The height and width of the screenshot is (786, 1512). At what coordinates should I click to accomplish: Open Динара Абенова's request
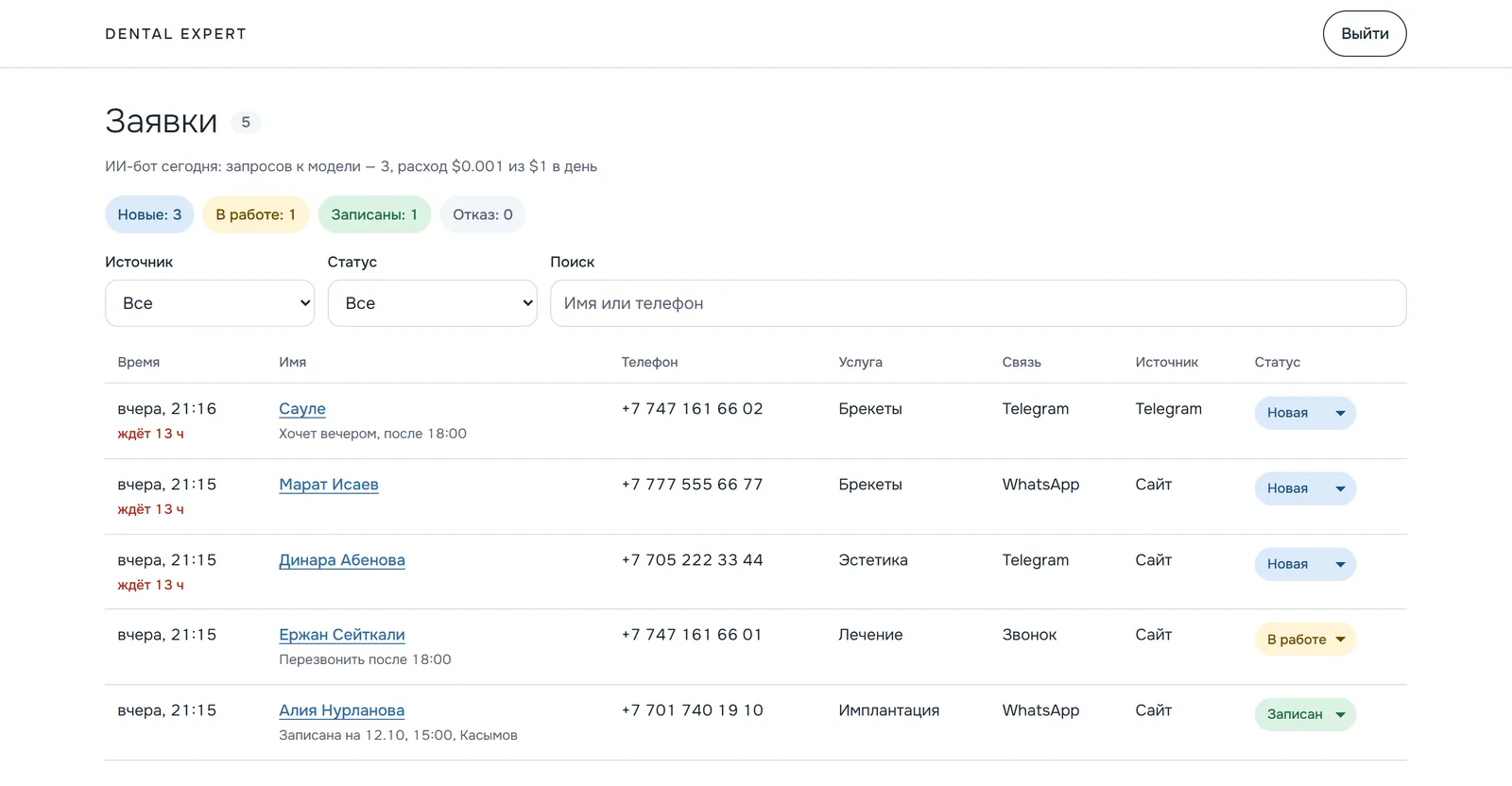[x=342, y=560]
